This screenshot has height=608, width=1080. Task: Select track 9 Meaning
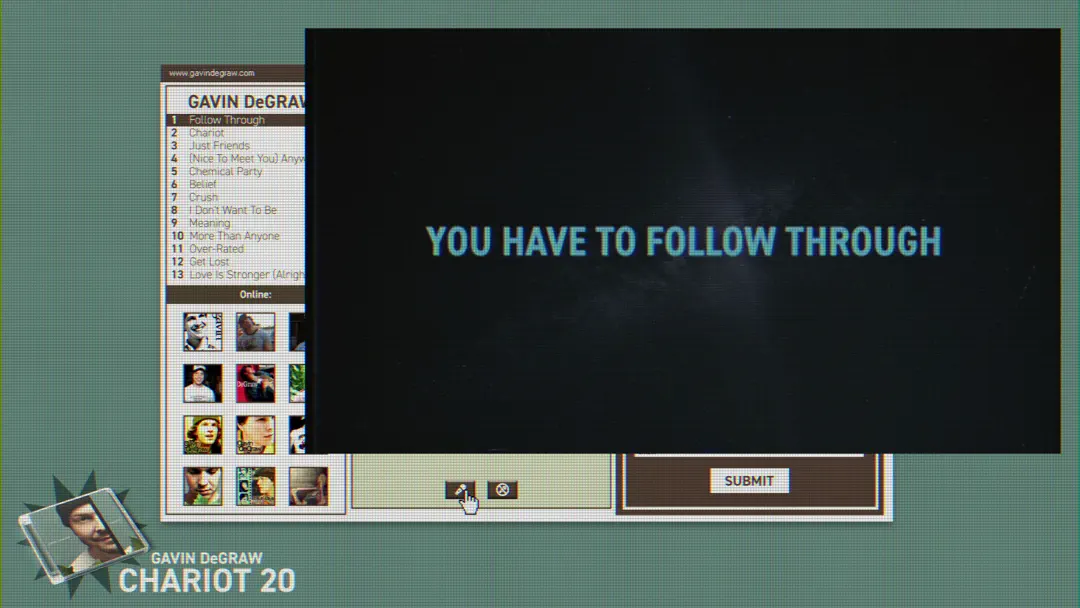click(236, 223)
